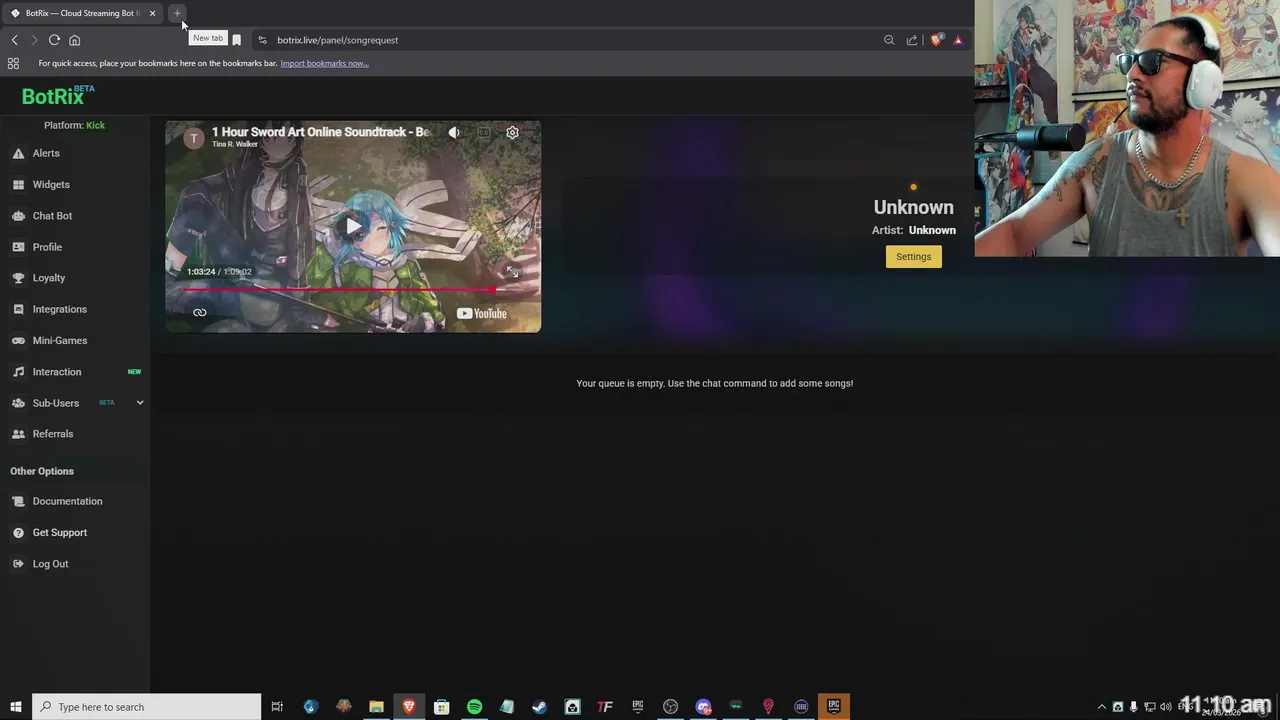Click the Other Options heading

[x=42, y=471]
